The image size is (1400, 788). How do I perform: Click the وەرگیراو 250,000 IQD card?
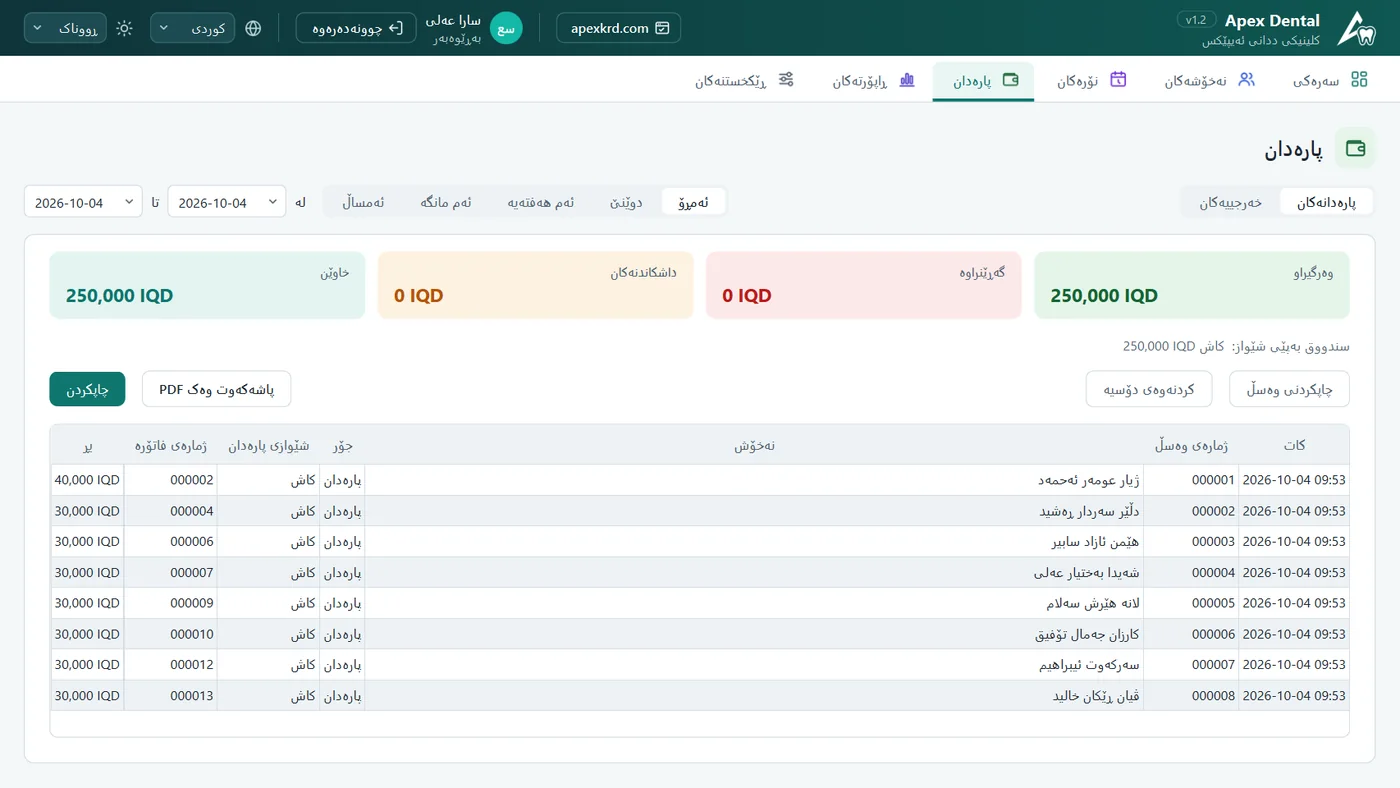coord(1192,285)
